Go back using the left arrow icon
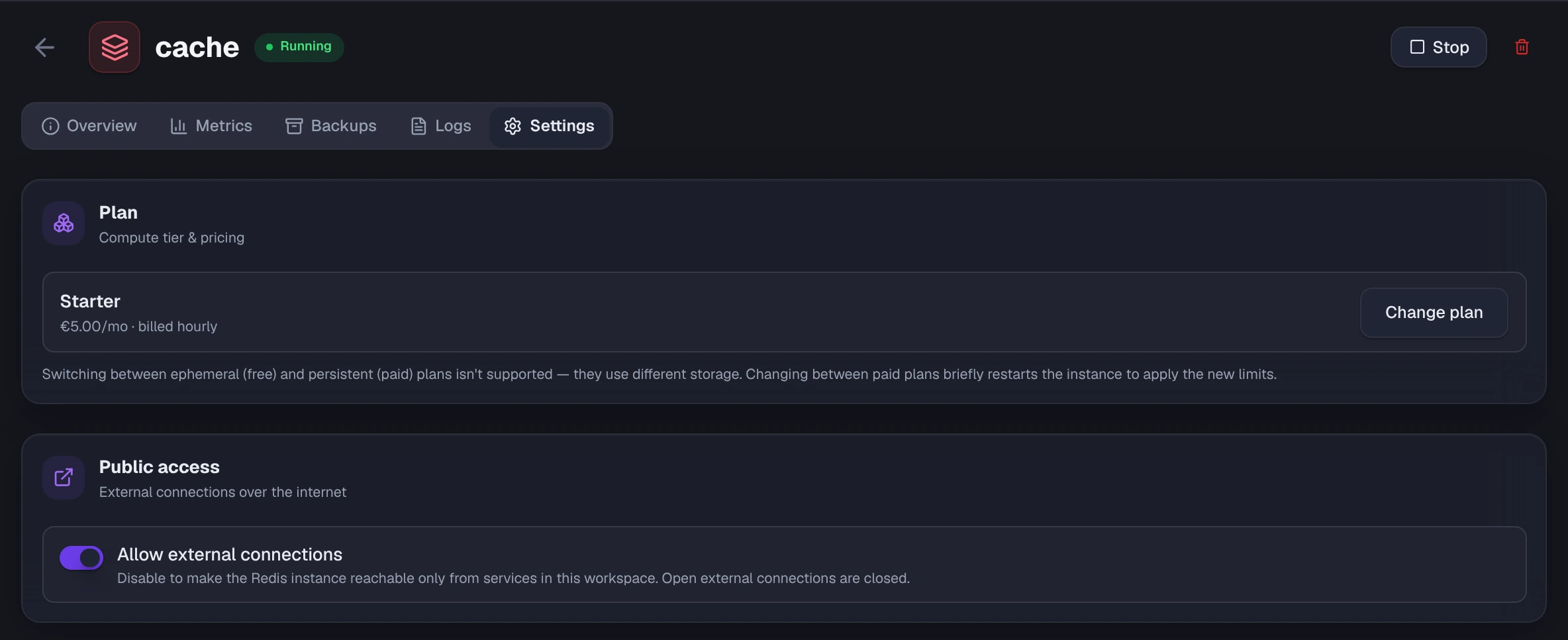Image resolution: width=1568 pixels, height=640 pixels. 44,47
